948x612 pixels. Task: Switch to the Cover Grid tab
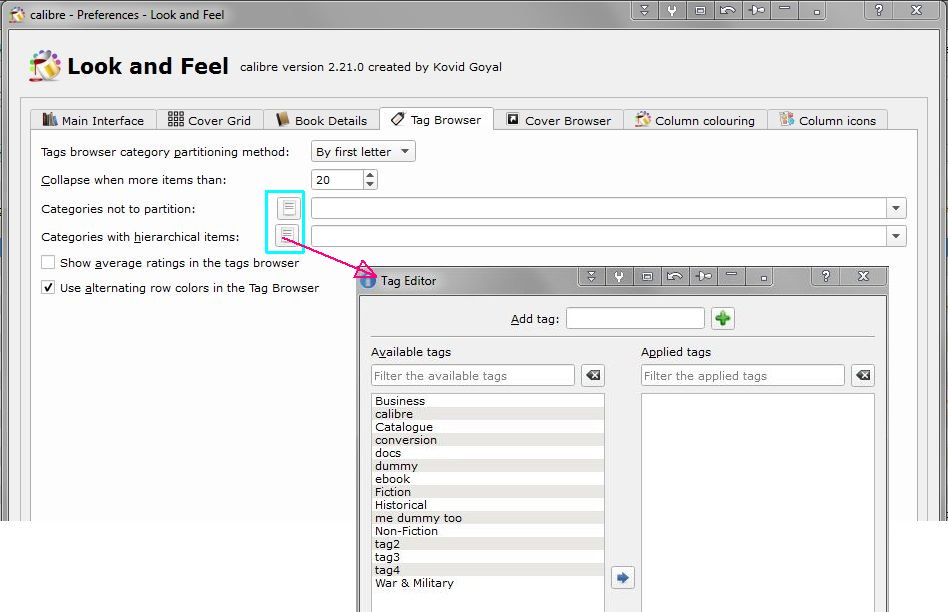pos(209,120)
